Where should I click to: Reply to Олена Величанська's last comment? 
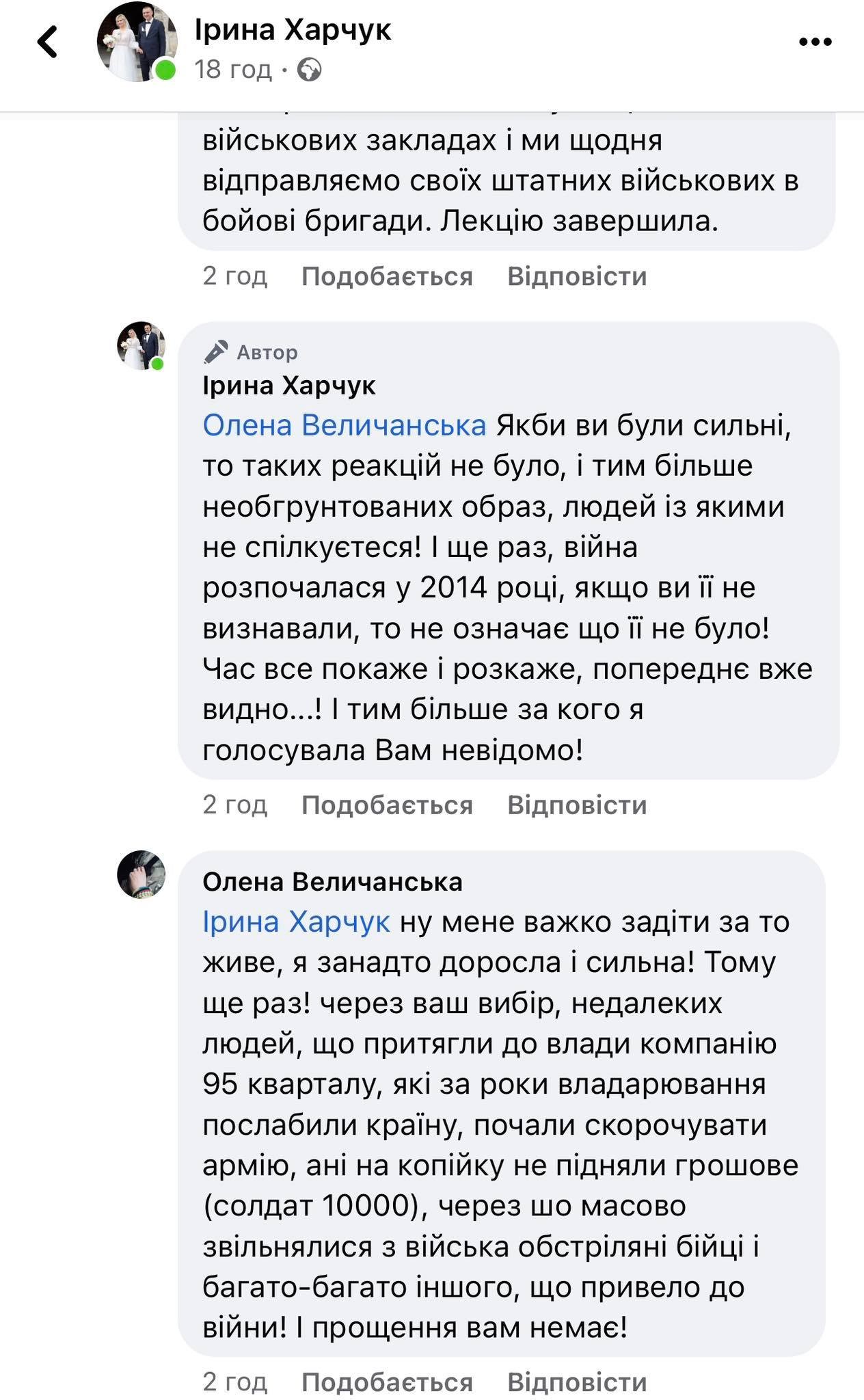[x=577, y=1382]
